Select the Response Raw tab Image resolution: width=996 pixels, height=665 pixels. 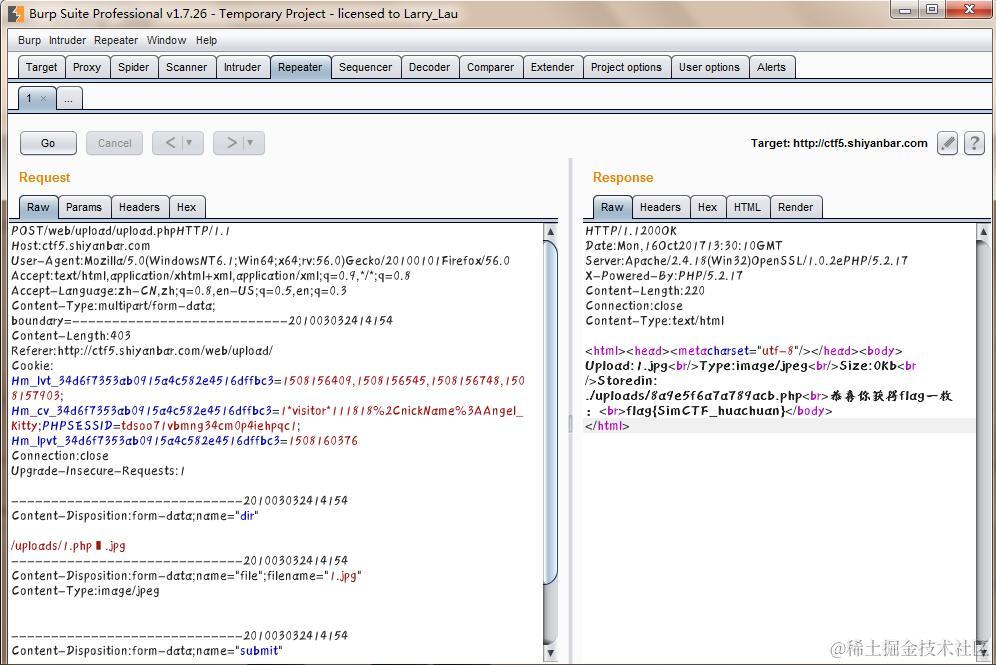pos(612,207)
